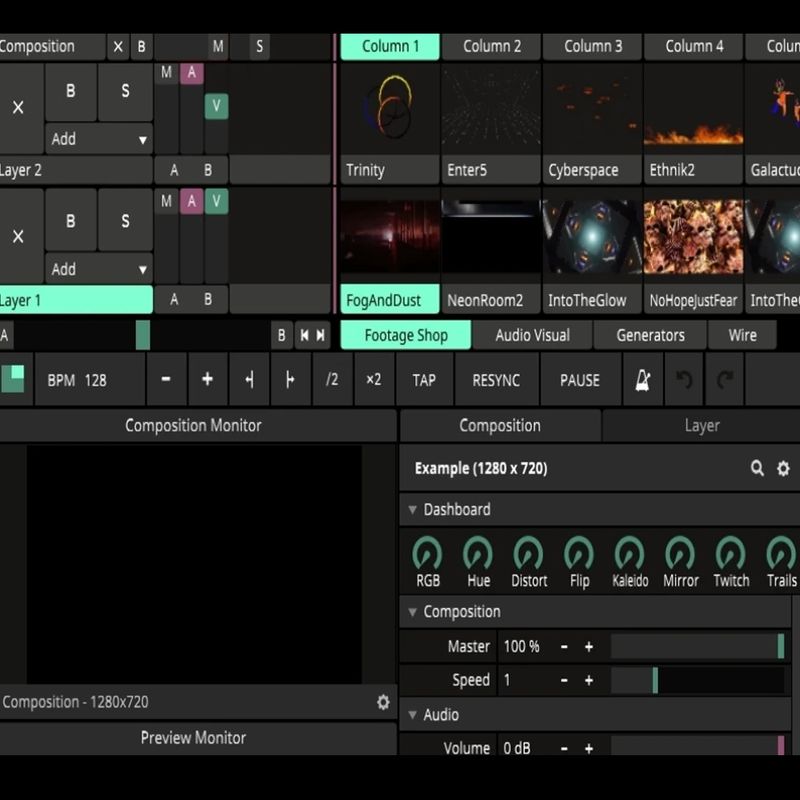The image size is (800, 800).
Task: Open the Layer 2 Add blend dropdown
Action: 98,139
